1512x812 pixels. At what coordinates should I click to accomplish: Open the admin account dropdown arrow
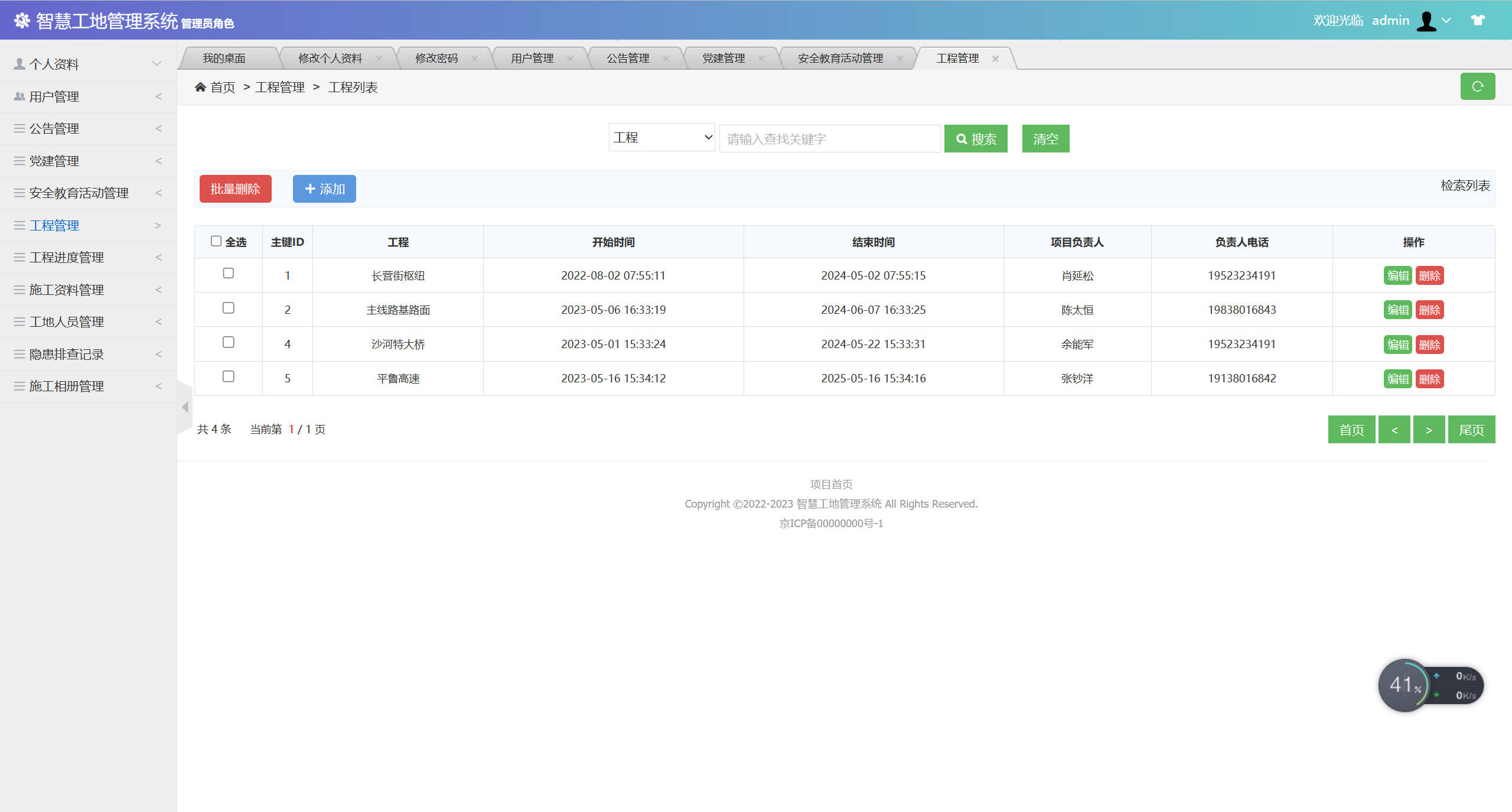point(1446,21)
